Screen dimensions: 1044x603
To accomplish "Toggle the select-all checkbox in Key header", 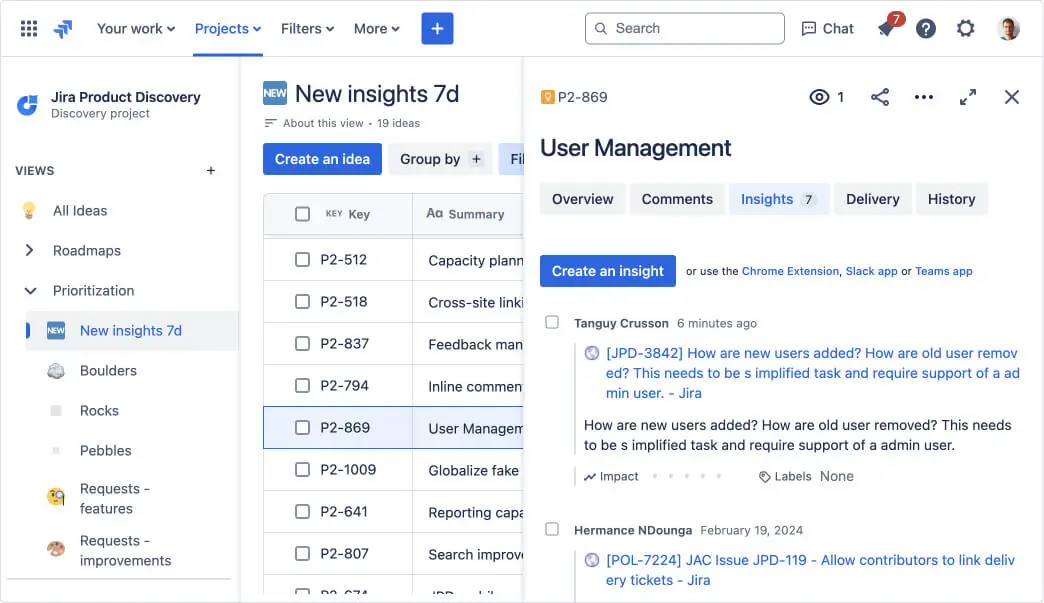I will coord(302,214).
